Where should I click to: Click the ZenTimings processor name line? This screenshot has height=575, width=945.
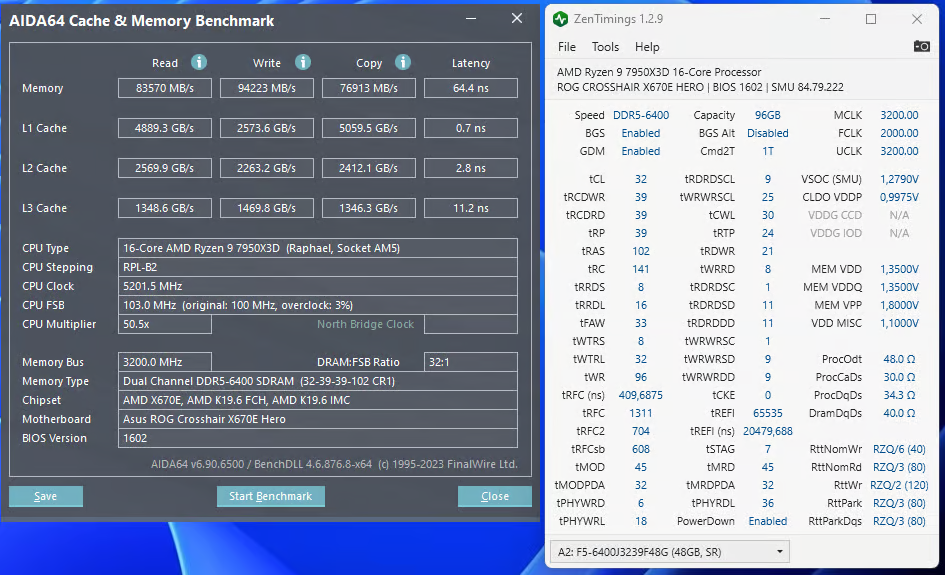[x=659, y=72]
